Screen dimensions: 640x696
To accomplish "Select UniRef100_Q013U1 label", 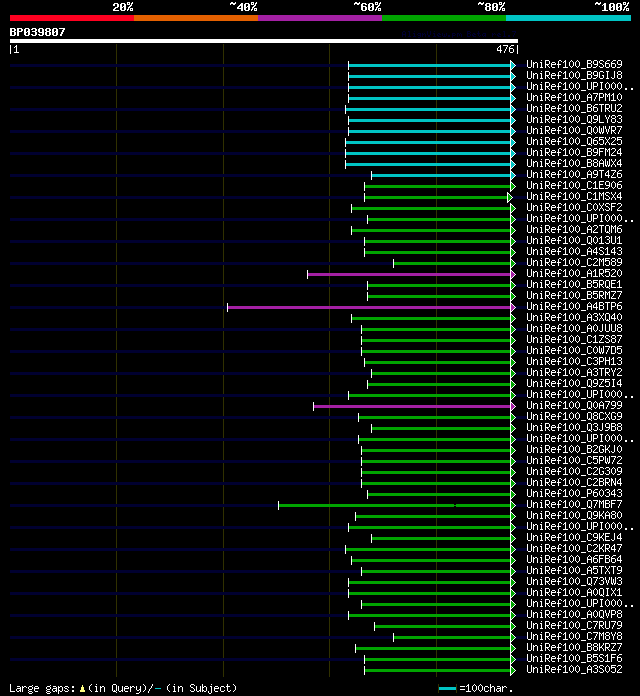I will coord(574,240).
